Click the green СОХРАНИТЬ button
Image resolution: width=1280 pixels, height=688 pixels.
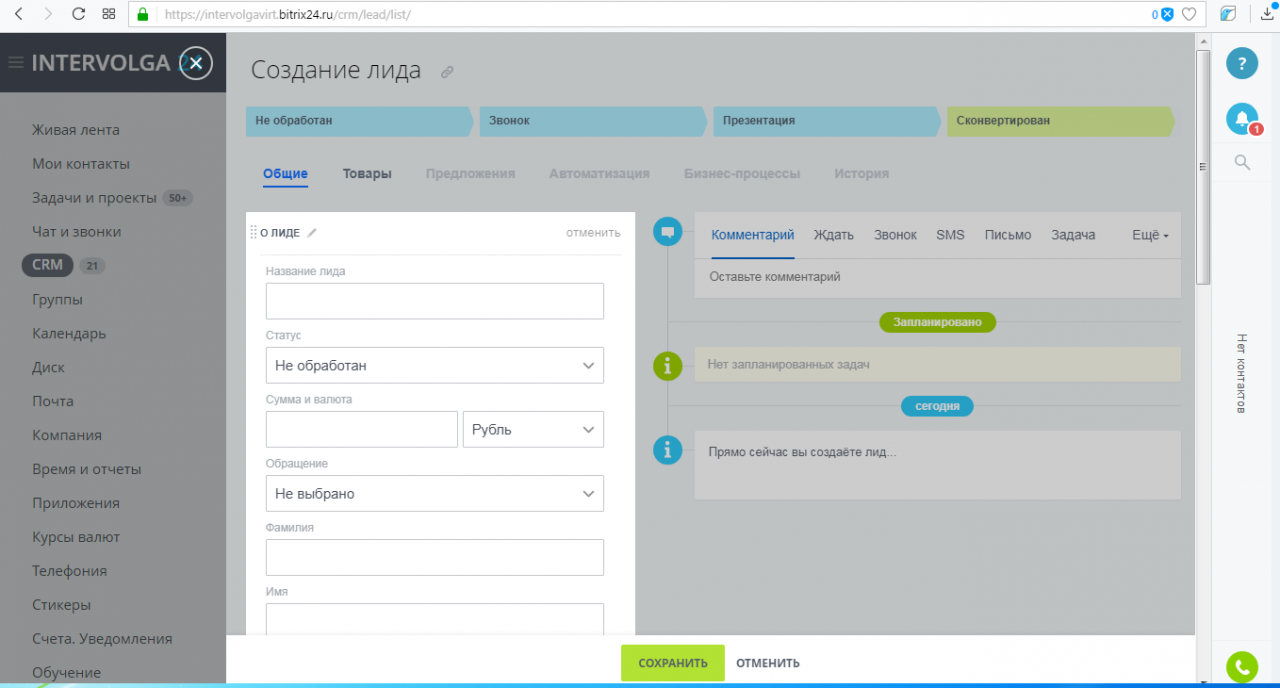point(673,663)
